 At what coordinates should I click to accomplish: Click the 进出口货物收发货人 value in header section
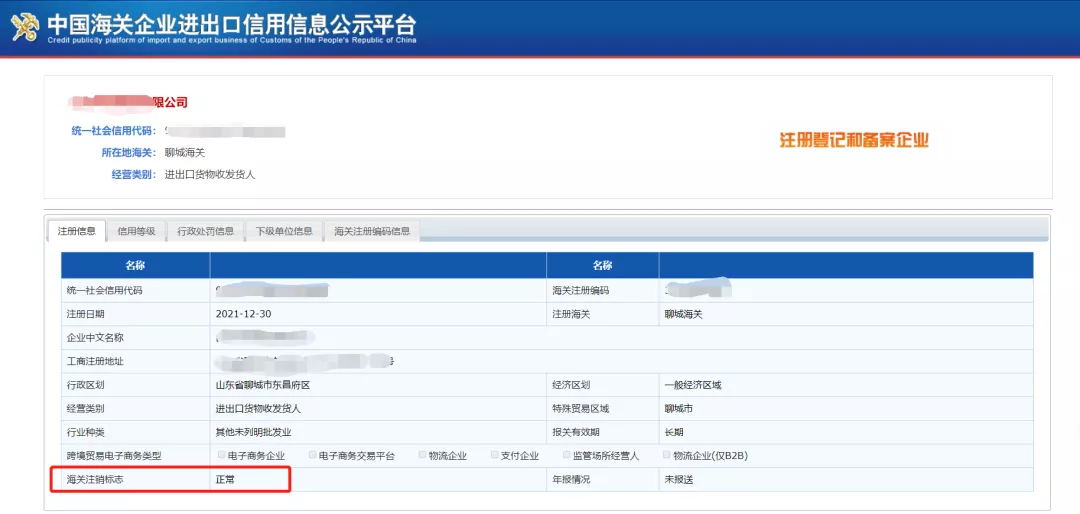click(210, 174)
